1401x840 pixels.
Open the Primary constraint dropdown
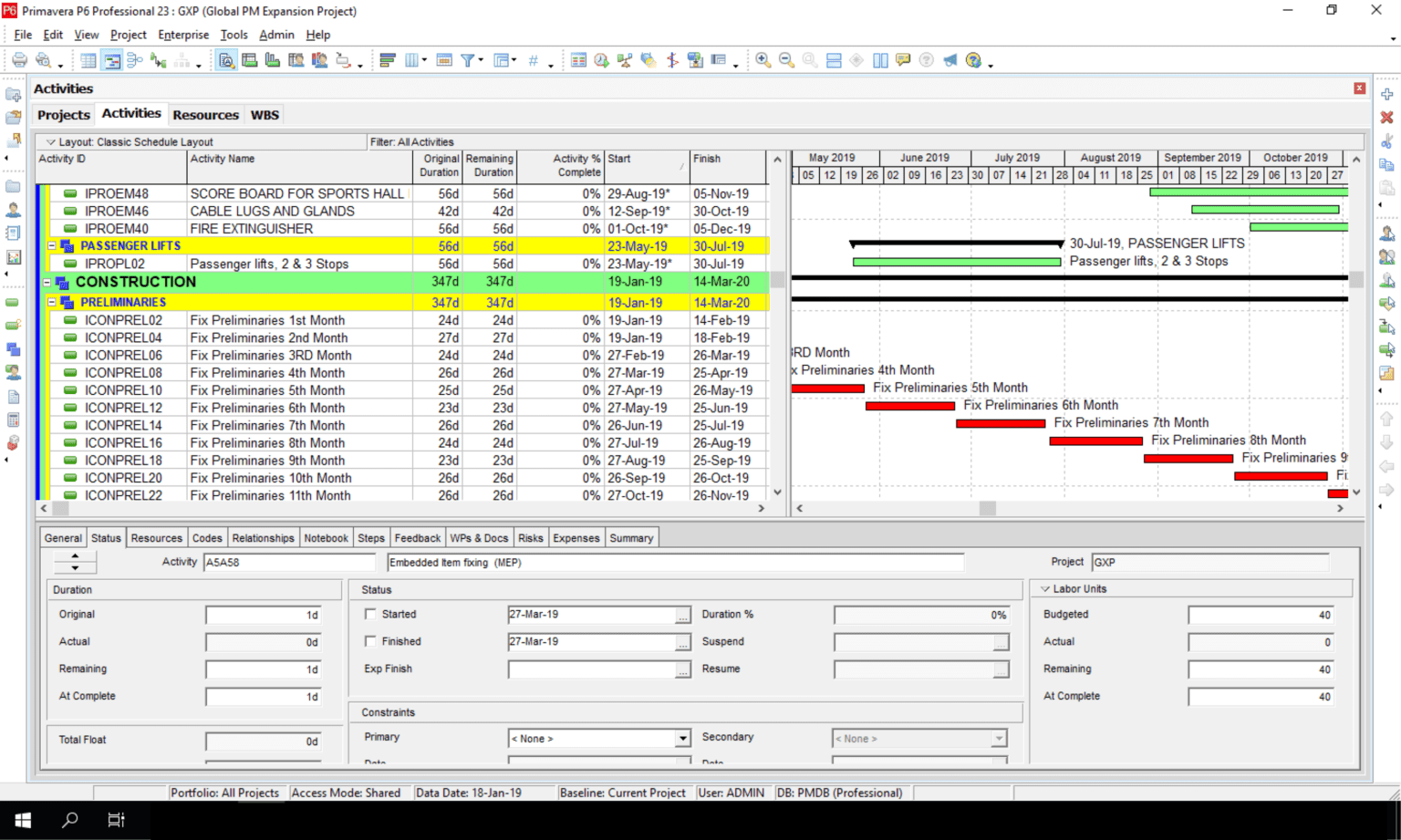682,738
